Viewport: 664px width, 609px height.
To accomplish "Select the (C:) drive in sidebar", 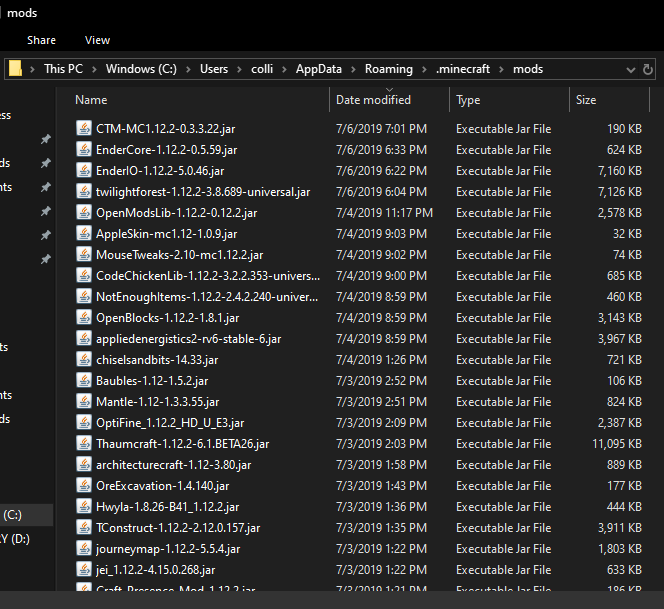I will coord(26,515).
